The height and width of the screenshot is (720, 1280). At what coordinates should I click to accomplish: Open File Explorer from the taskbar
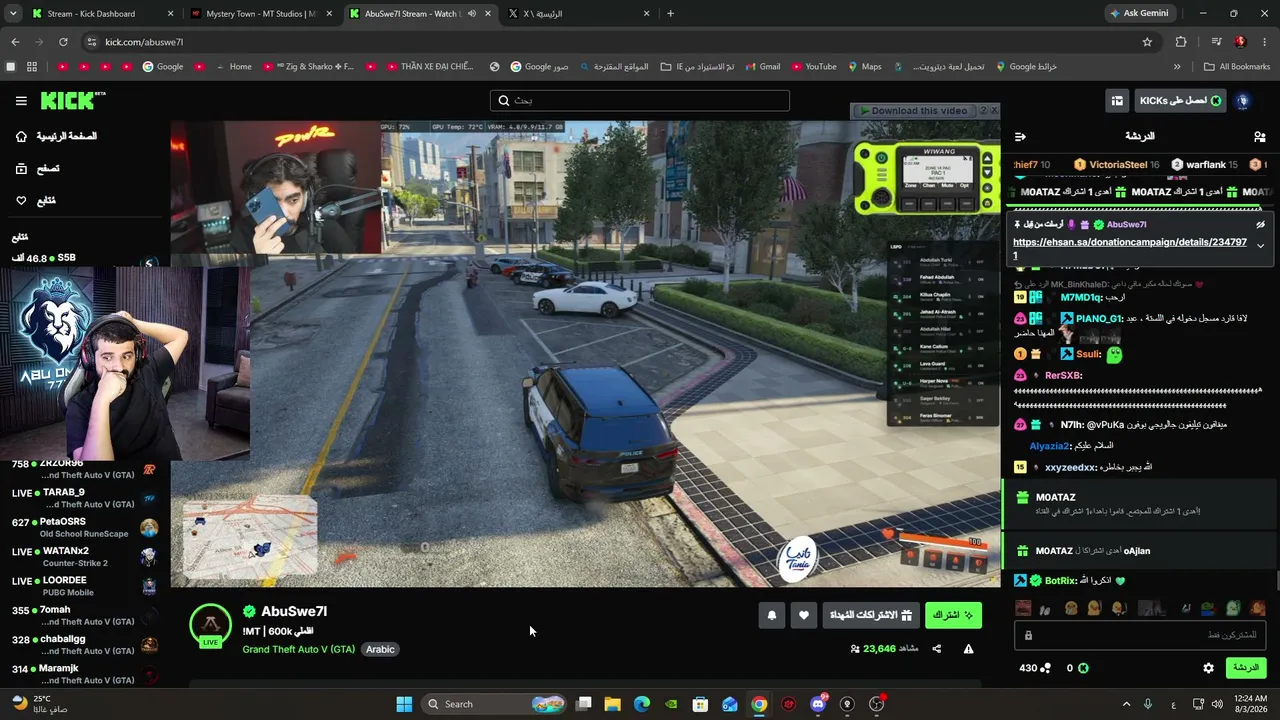(613, 704)
